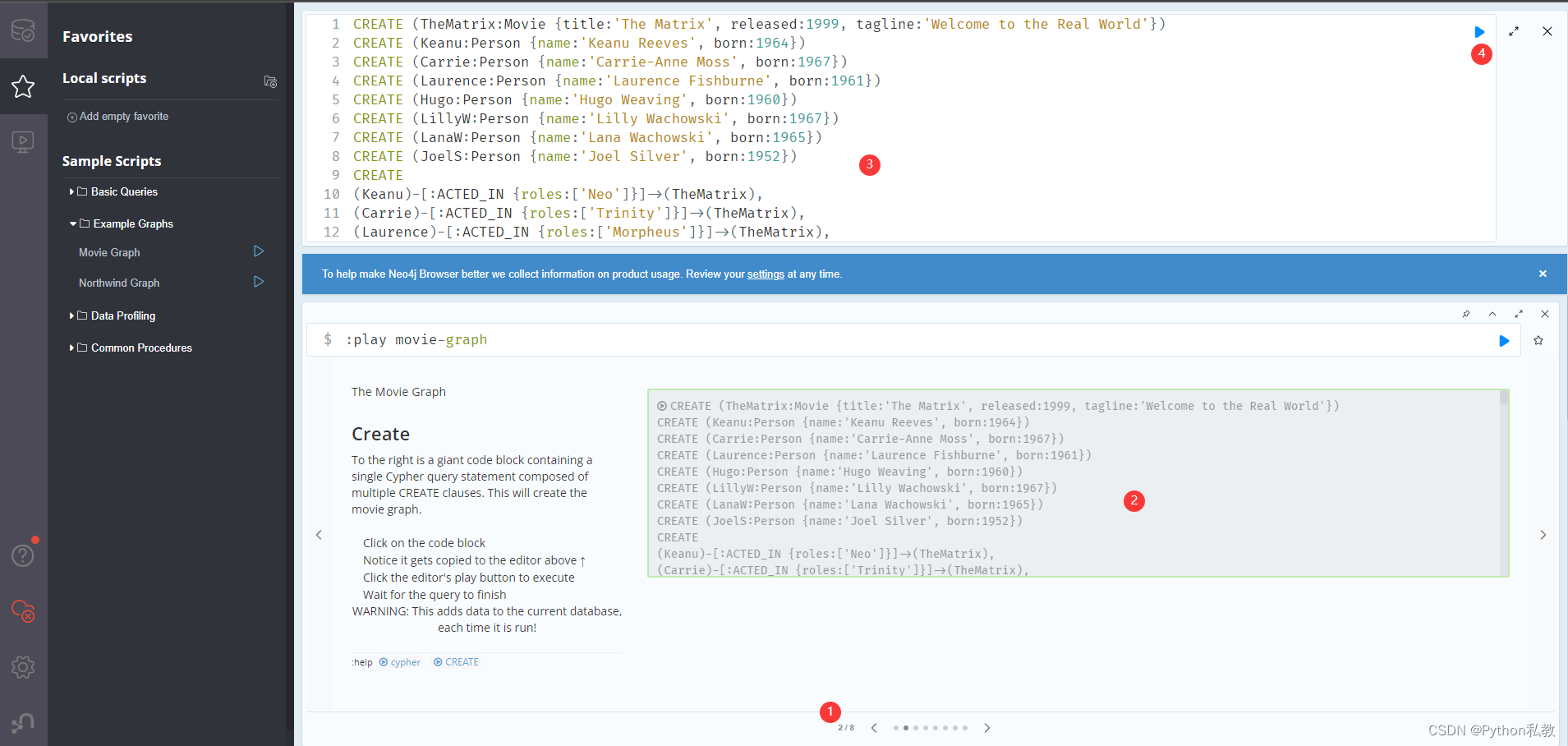The image size is (1568, 746).
Task: Jump to the first slide dot
Action: coord(896,728)
